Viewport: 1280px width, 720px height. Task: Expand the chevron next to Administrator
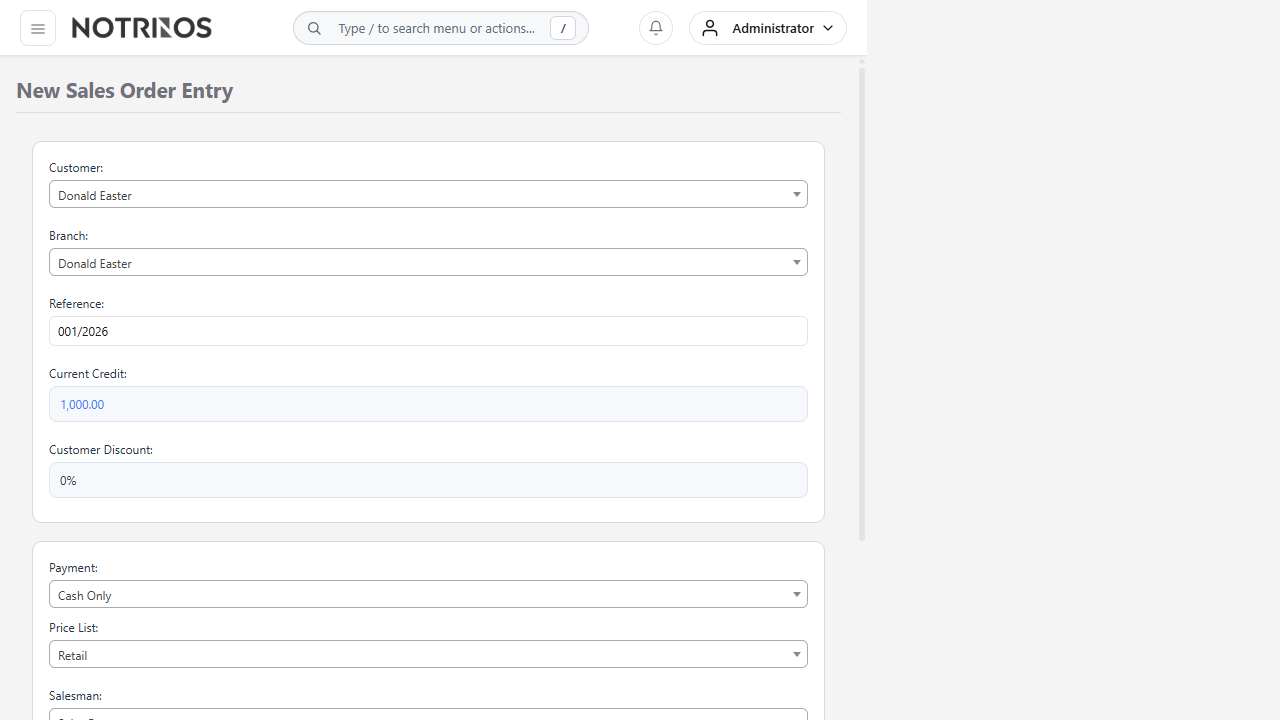pos(828,28)
